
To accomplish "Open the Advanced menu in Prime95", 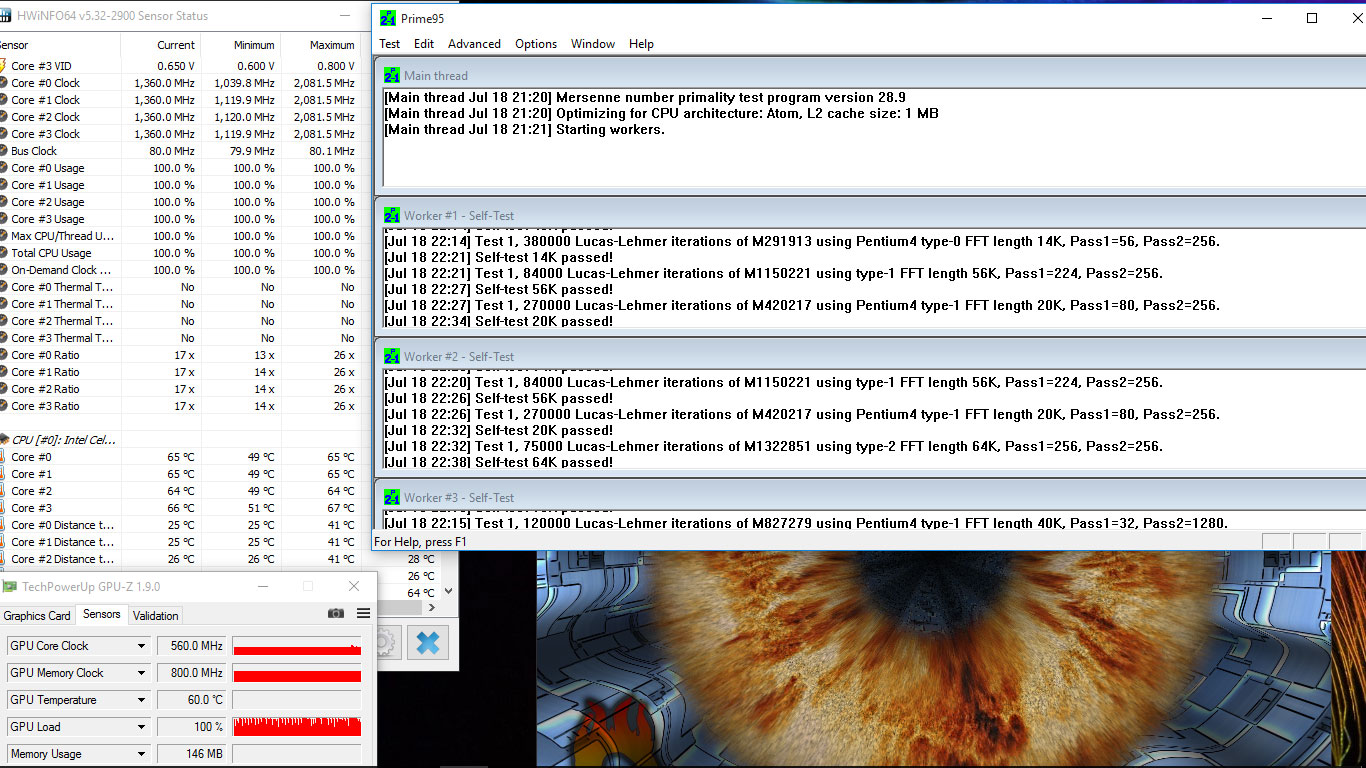I will (474, 44).
